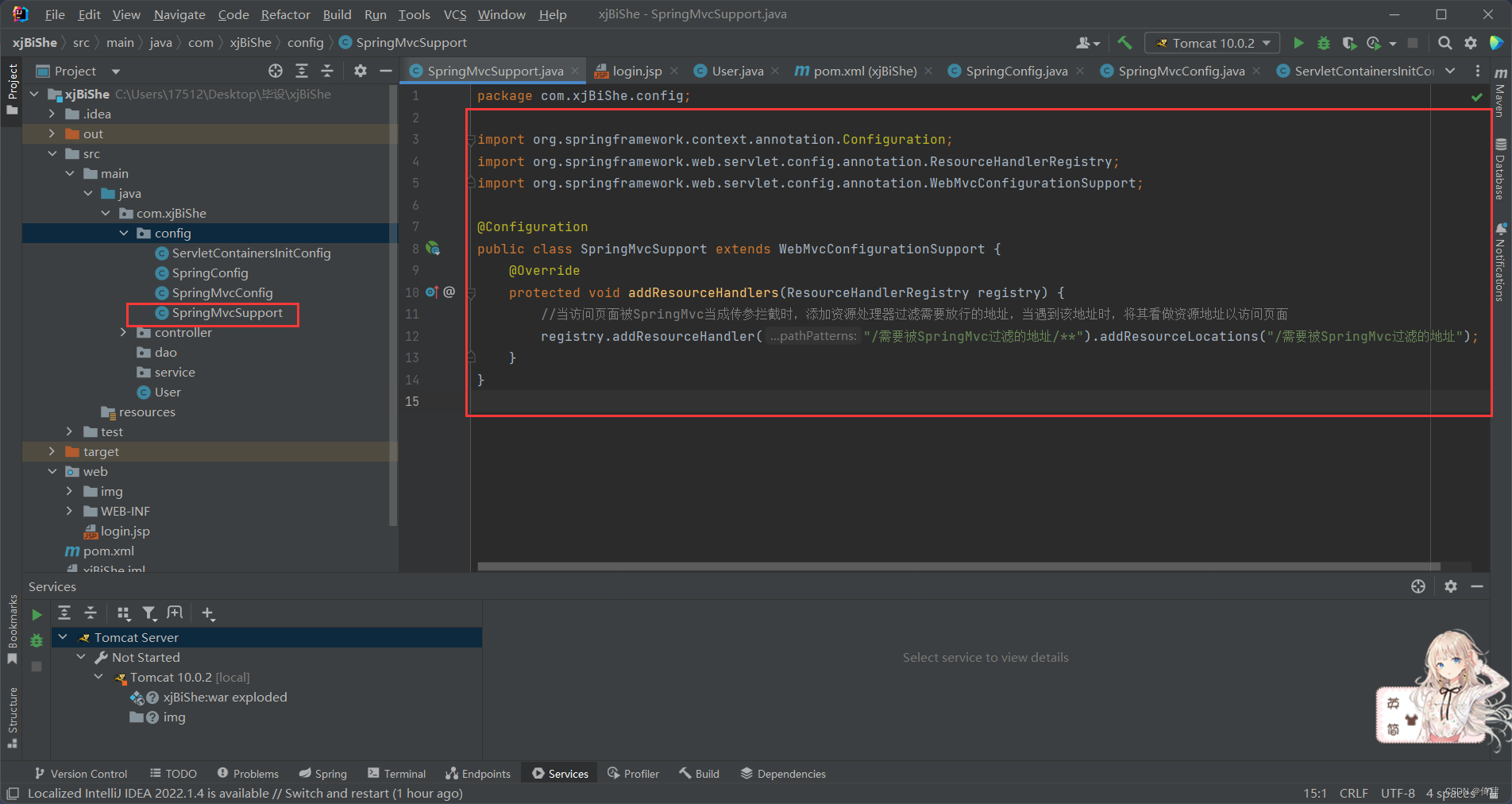Open the Dependencies tool window
1512x804 pixels.
[783, 774]
